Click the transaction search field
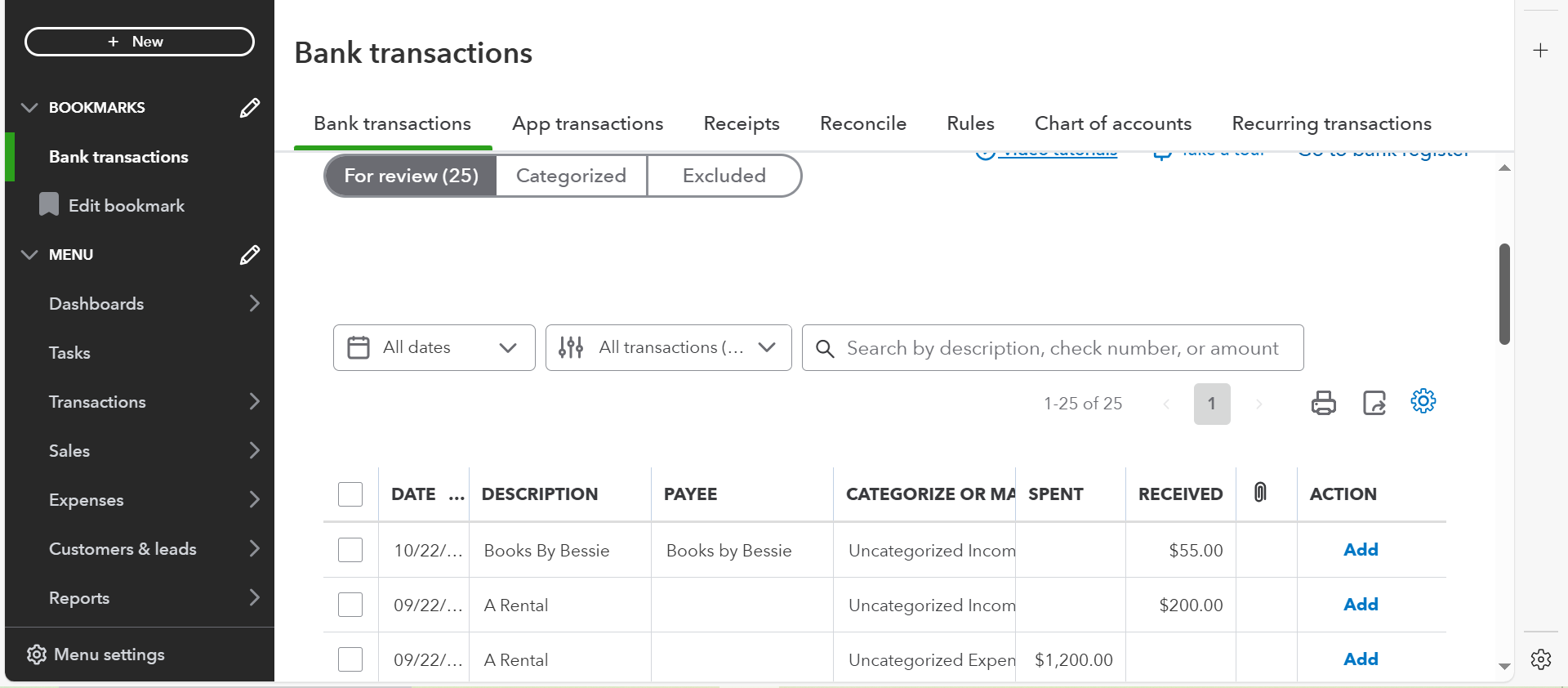Viewport: 1568px width, 688px height. click(1062, 348)
